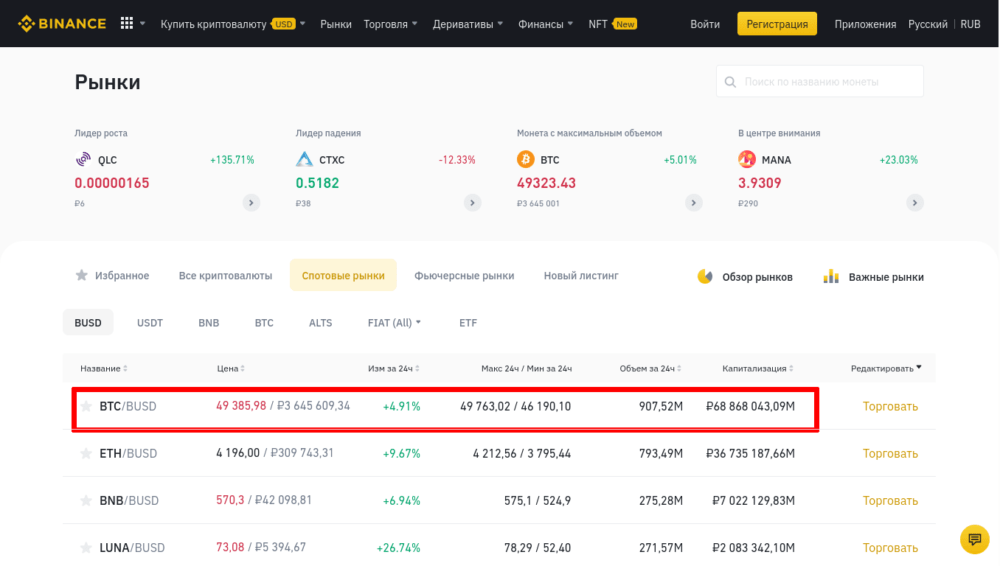This screenshot has height=566, width=1000.
Task: Click the Обзор рынков pie icon
Action: pyautogui.click(x=705, y=276)
